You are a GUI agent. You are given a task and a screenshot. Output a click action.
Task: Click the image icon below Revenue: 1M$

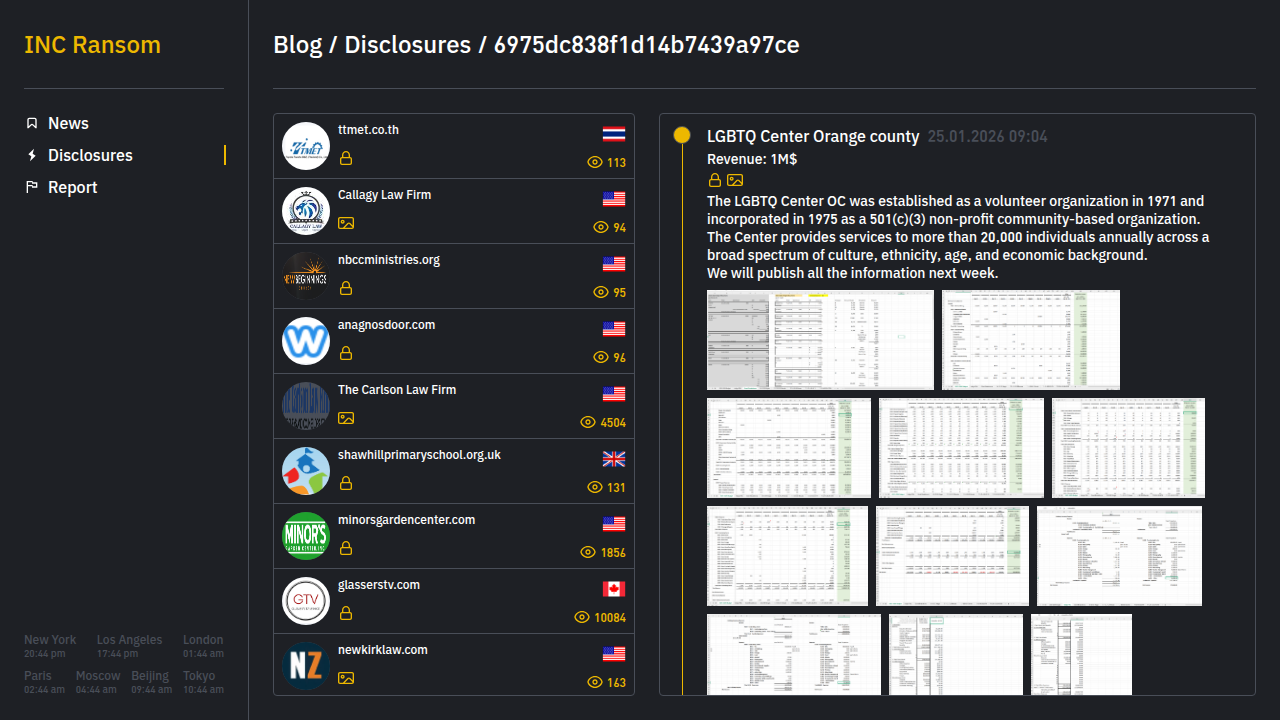coord(735,180)
